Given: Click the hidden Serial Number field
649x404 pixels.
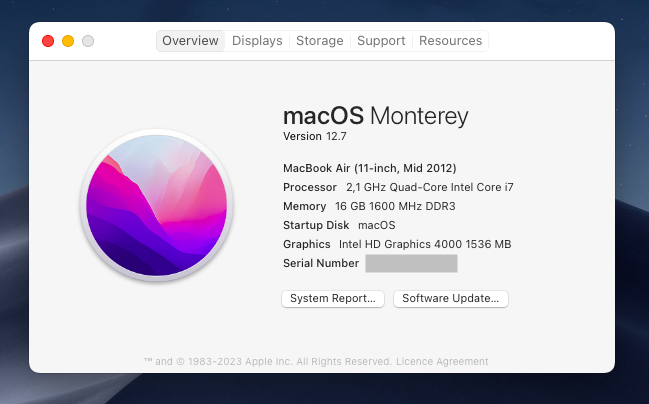Looking at the screenshot, I should click(x=411, y=263).
